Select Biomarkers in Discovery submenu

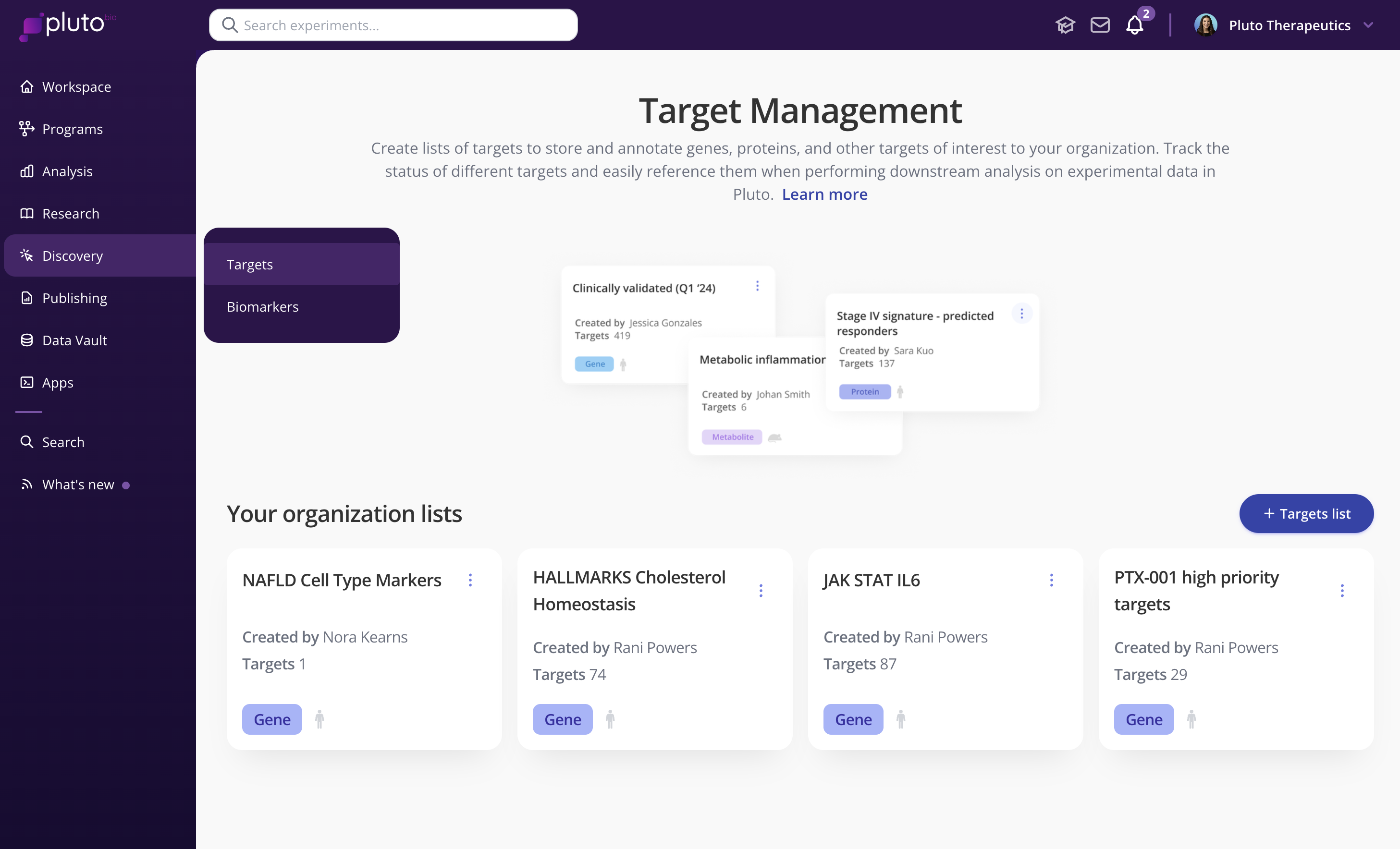point(262,307)
